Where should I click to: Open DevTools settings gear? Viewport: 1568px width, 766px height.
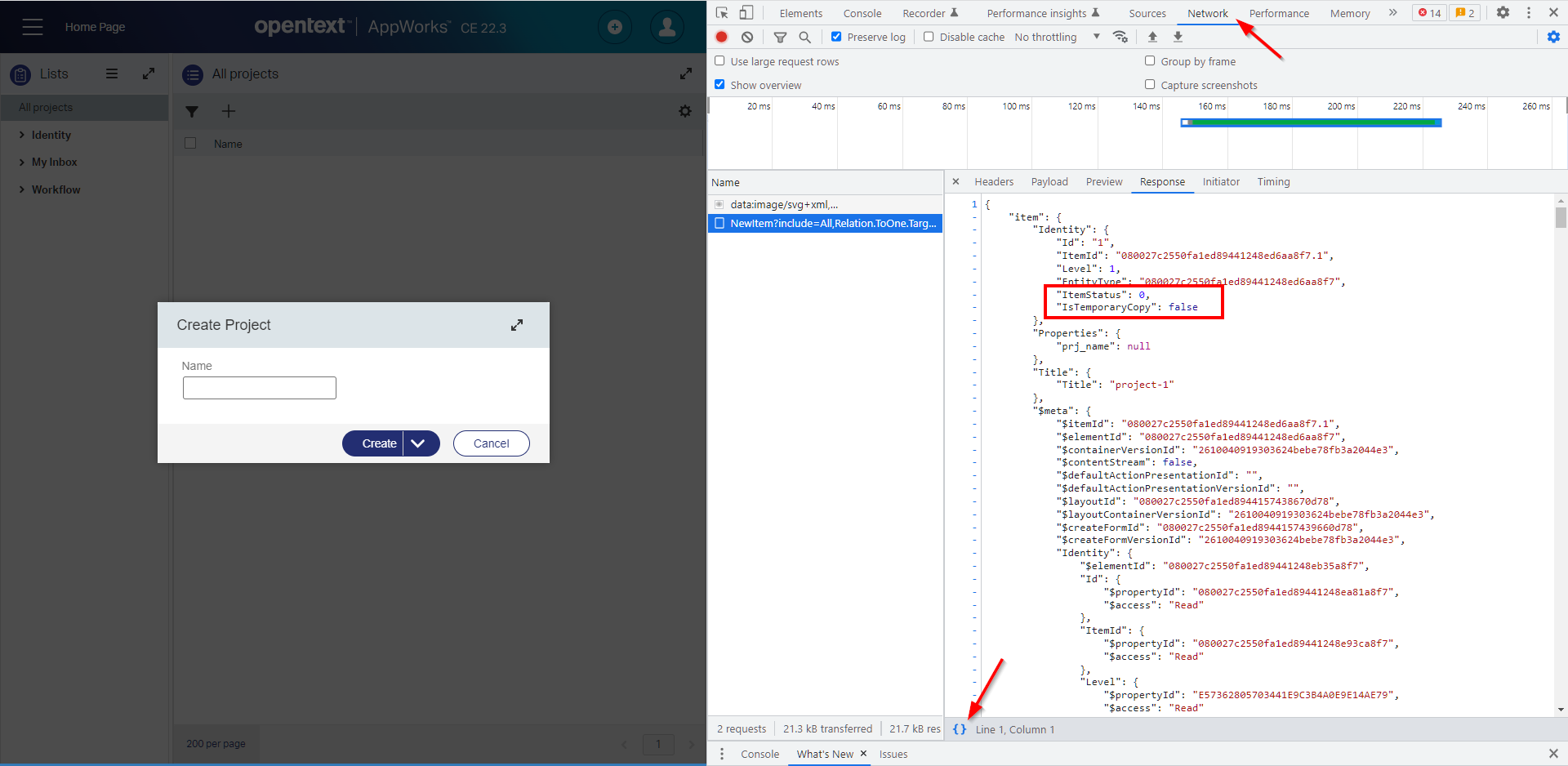1503,12
